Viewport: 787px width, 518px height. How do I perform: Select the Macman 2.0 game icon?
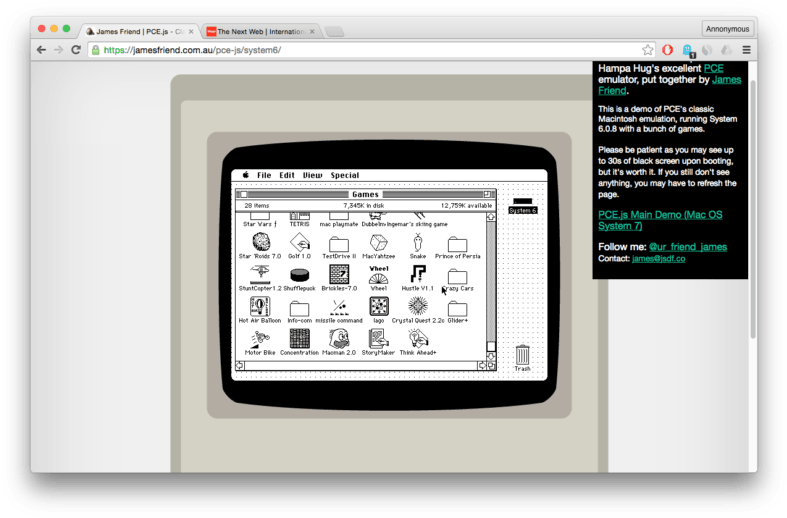click(x=338, y=338)
